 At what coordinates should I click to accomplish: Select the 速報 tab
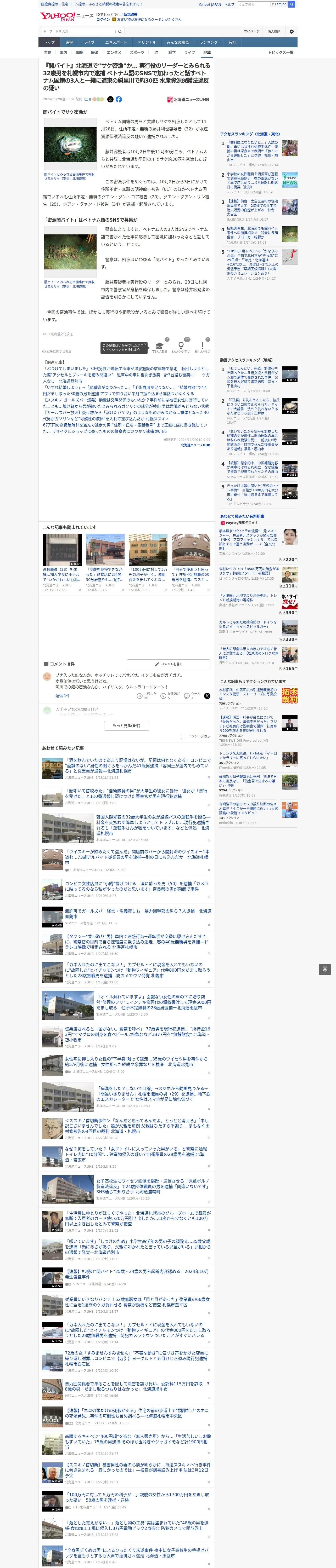[69, 43]
